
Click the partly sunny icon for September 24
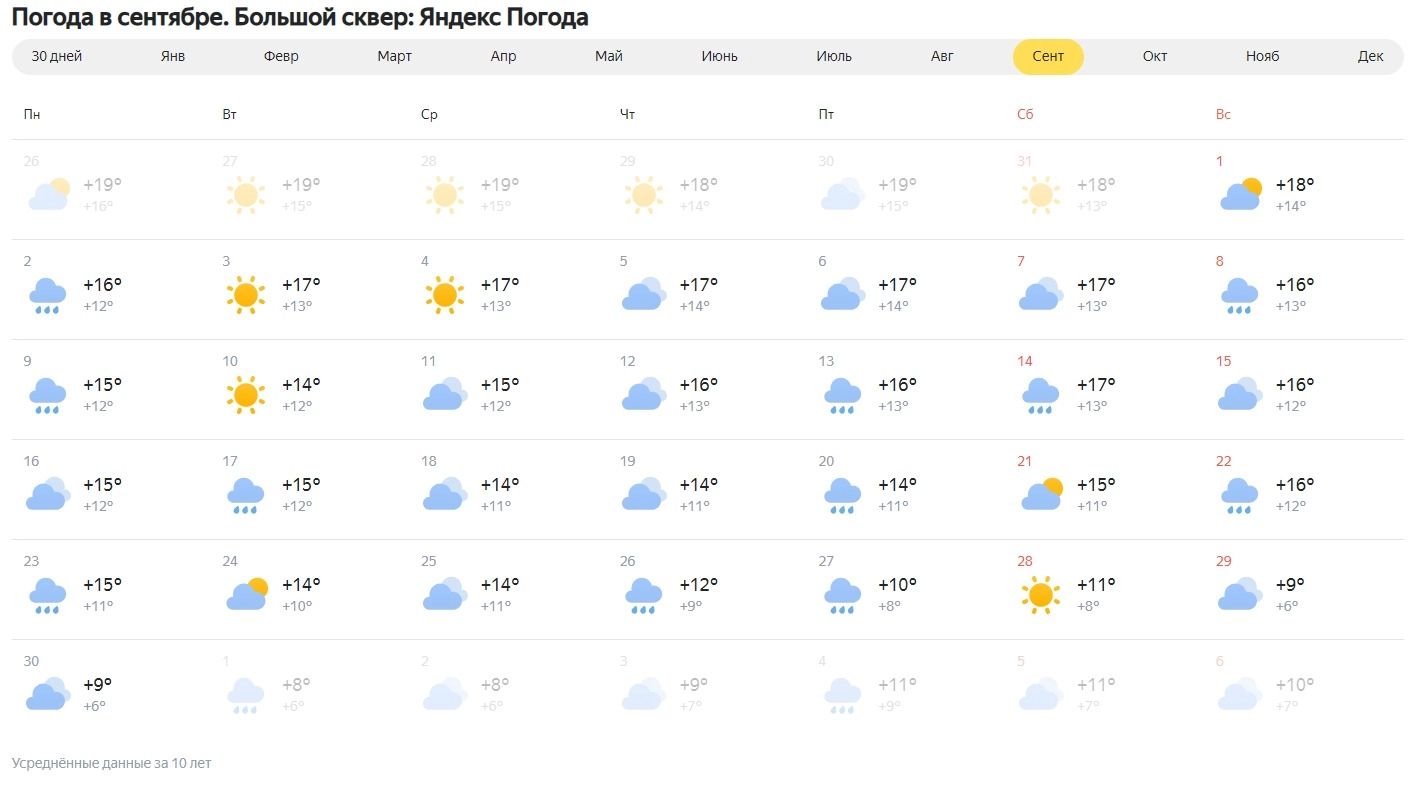click(x=247, y=594)
